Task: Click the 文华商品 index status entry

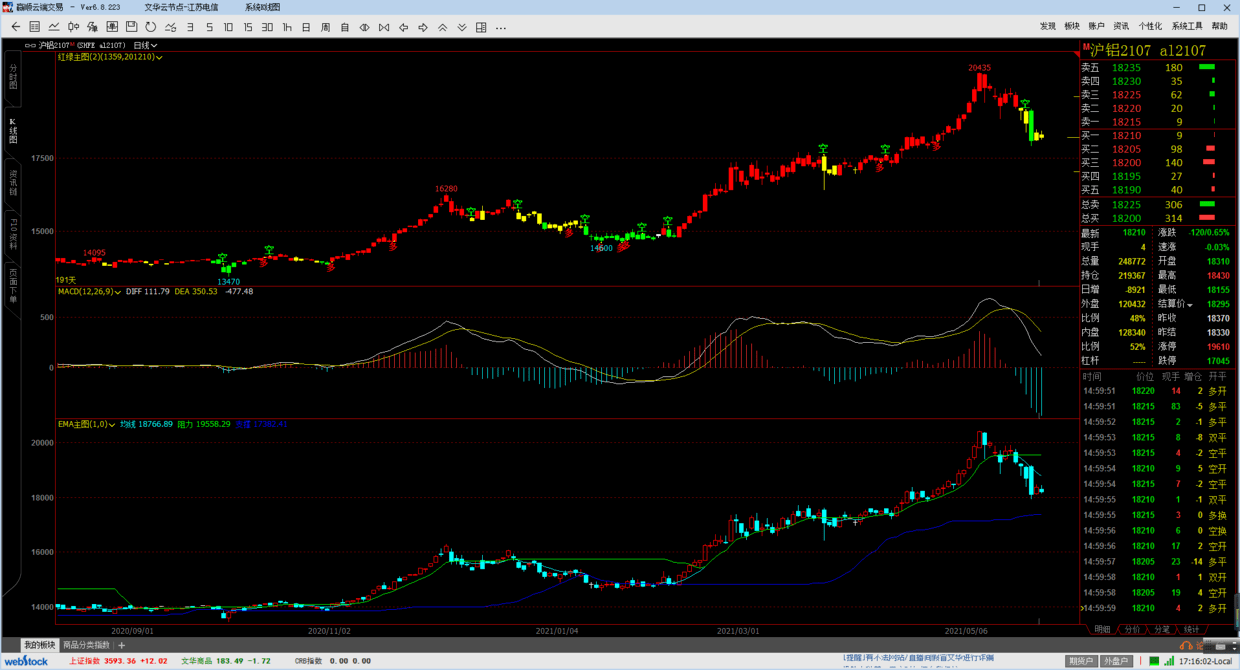Action: (226, 661)
